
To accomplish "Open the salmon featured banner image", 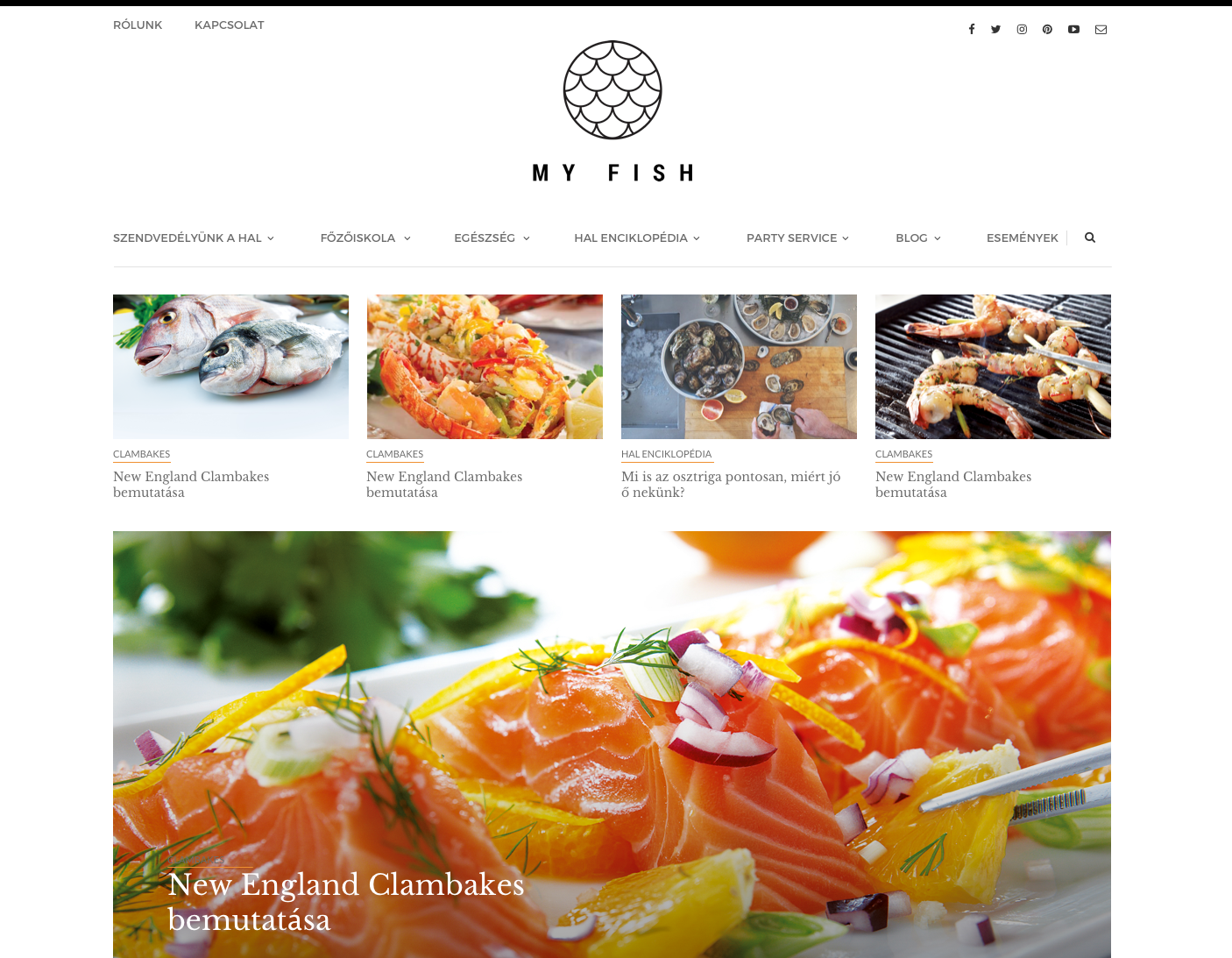I will pyautogui.click(x=612, y=744).
